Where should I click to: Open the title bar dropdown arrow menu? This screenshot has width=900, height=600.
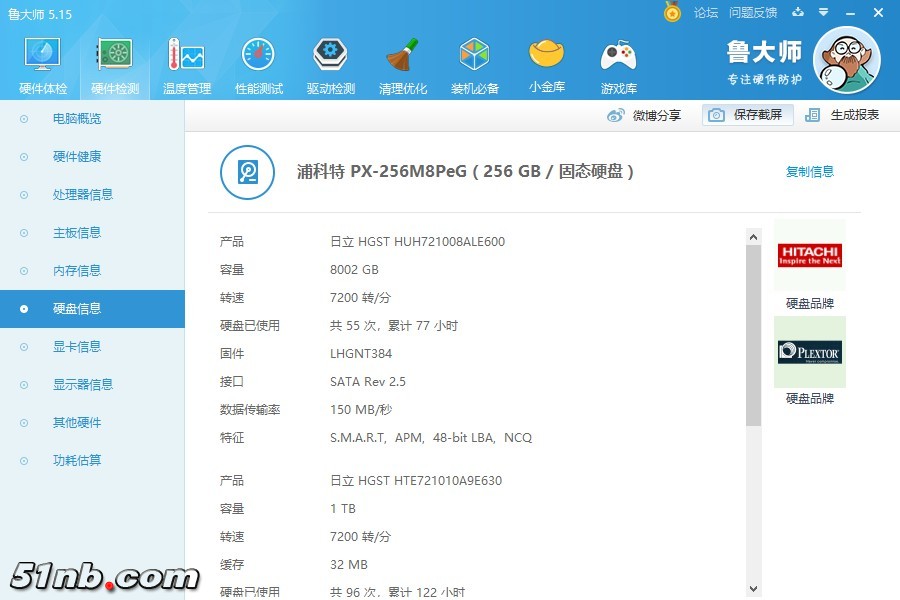pos(823,12)
